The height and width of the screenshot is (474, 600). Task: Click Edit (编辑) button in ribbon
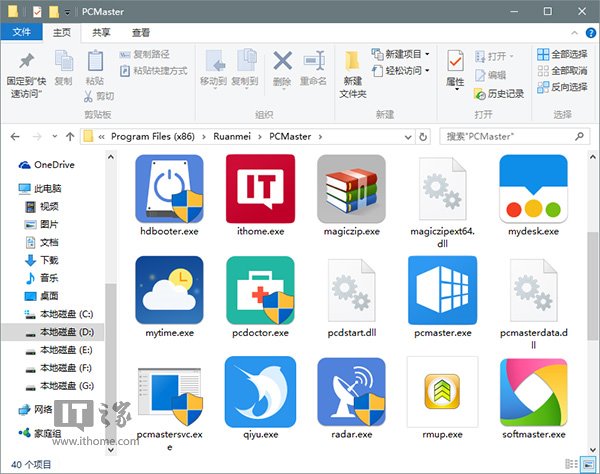click(490, 75)
